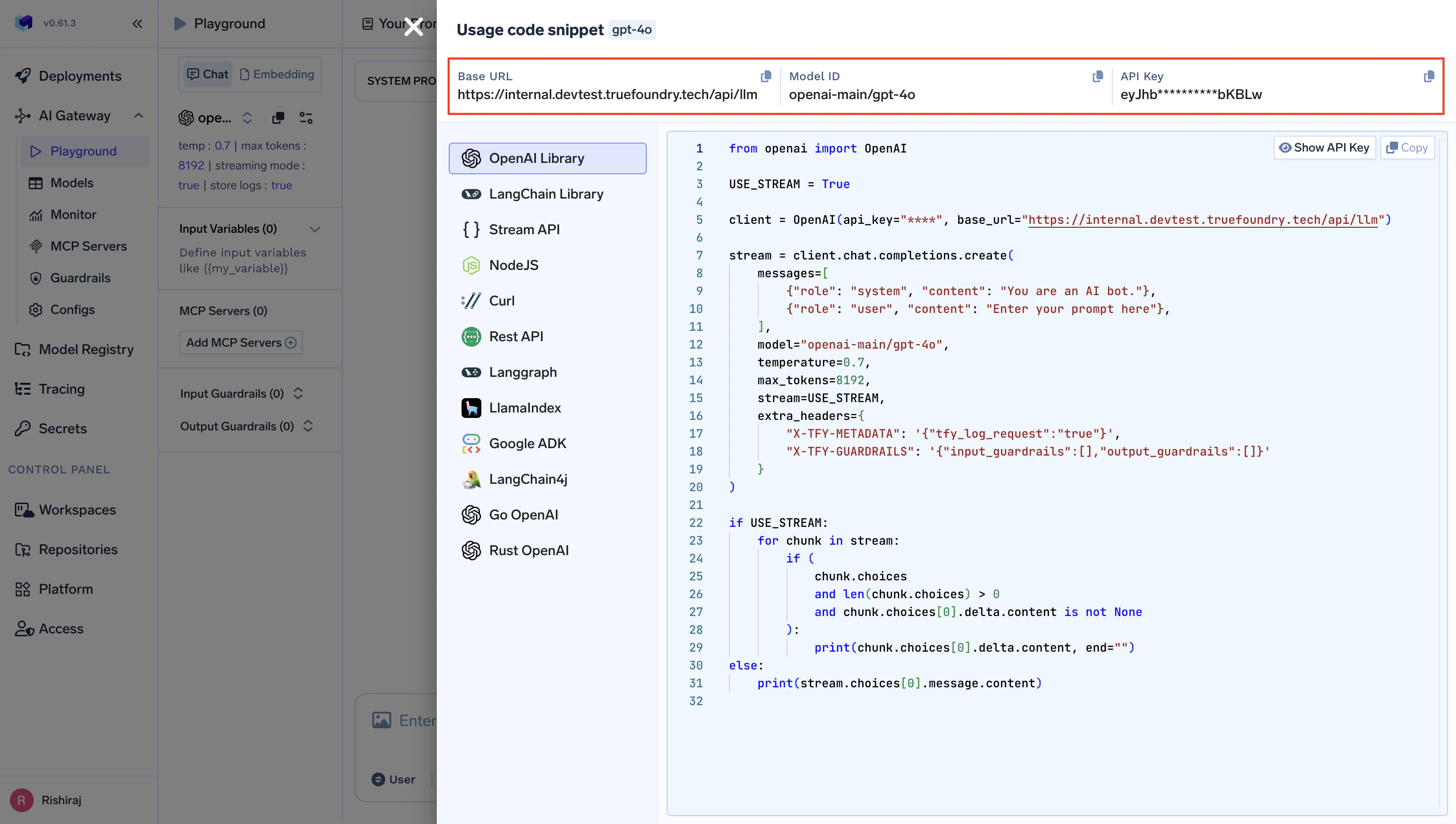Open the Rust OpenAI snippet

point(528,550)
